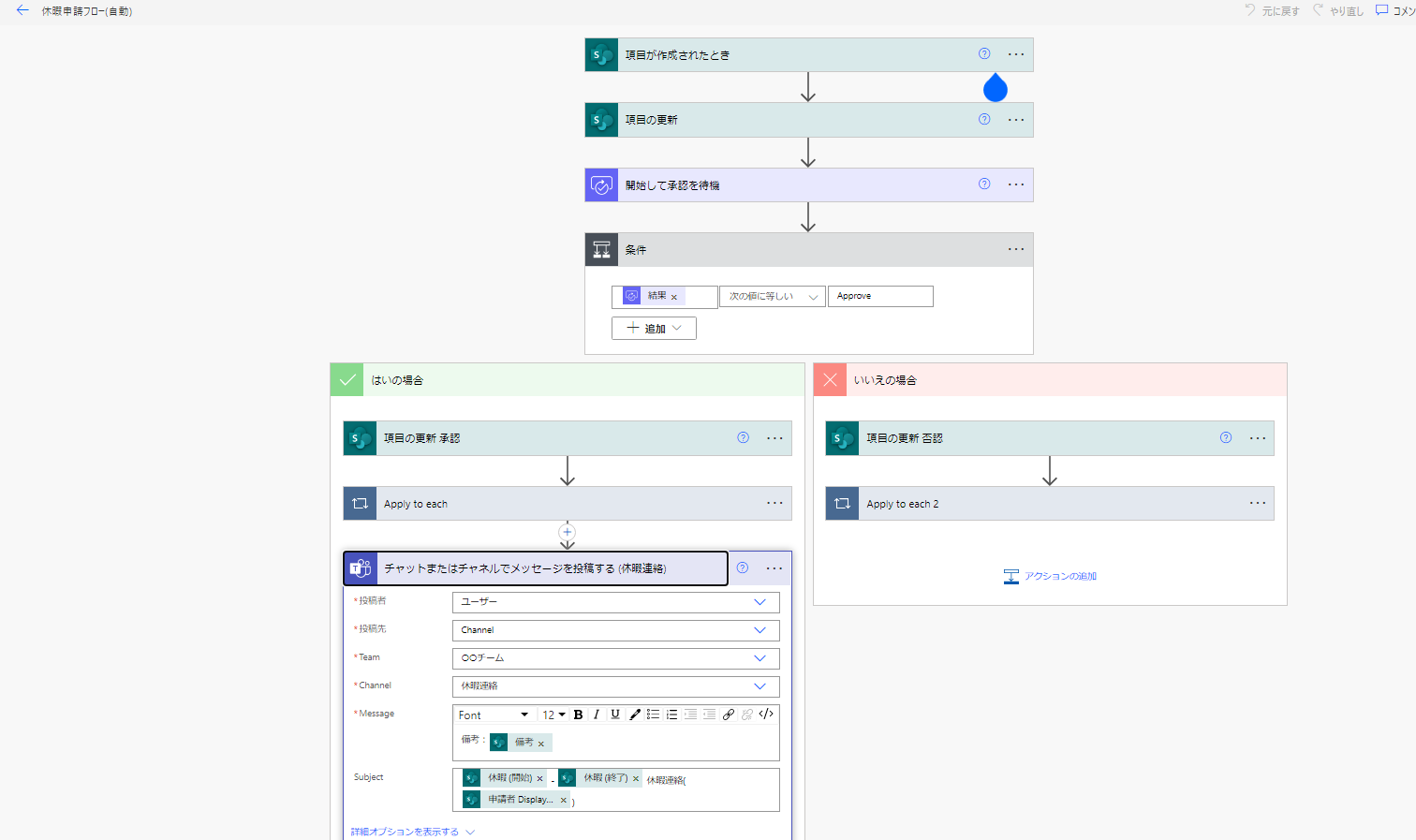Insert a step via plus below Apply to each
The image size is (1416, 840).
tap(568, 532)
